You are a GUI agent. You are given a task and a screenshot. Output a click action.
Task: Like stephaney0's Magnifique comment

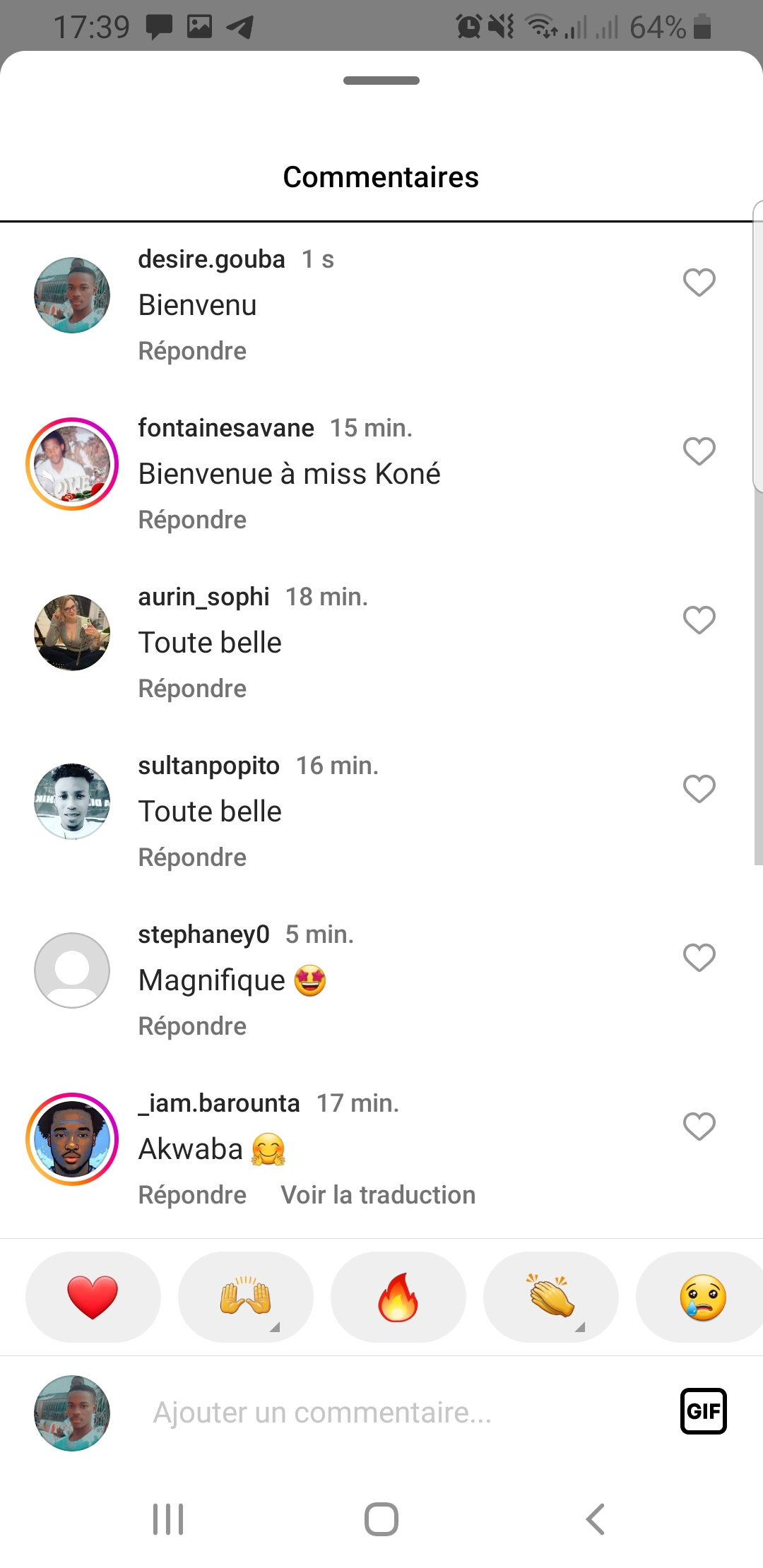pos(699,958)
